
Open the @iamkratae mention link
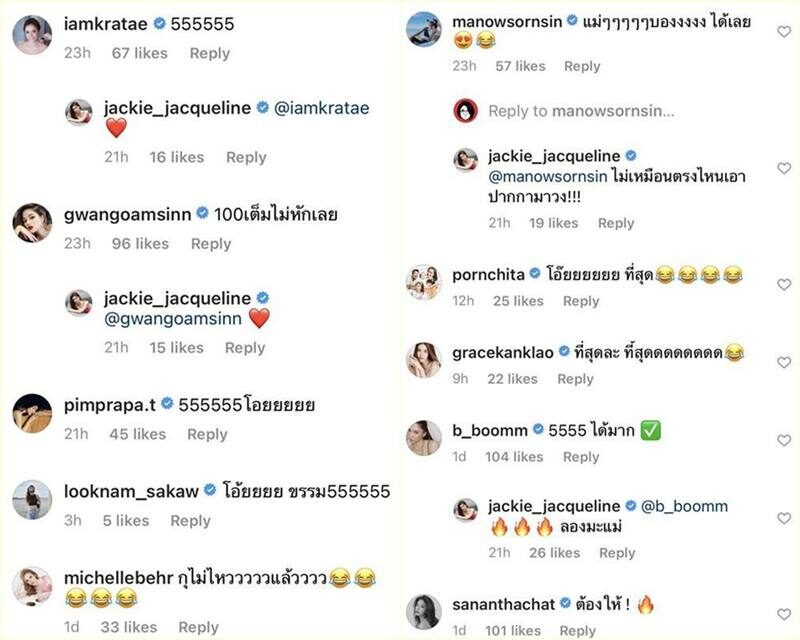tap(321, 108)
